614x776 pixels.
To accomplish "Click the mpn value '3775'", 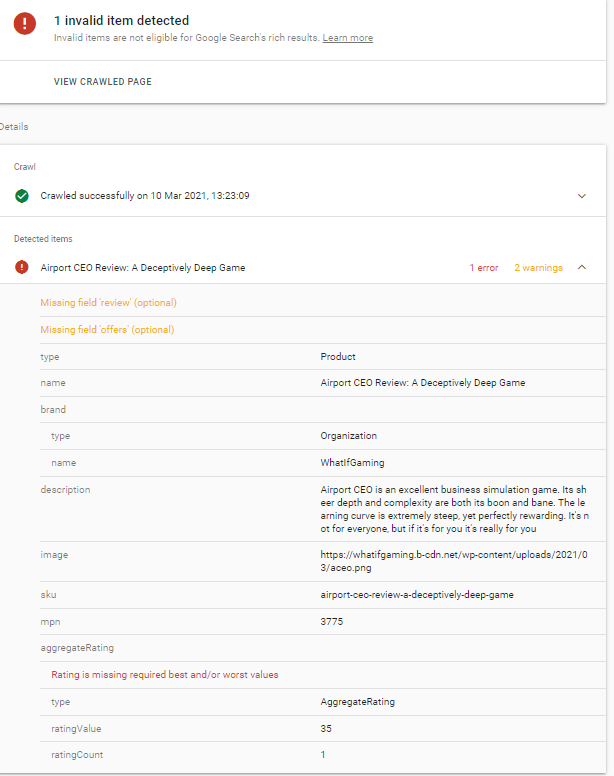I will click(x=331, y=621).
